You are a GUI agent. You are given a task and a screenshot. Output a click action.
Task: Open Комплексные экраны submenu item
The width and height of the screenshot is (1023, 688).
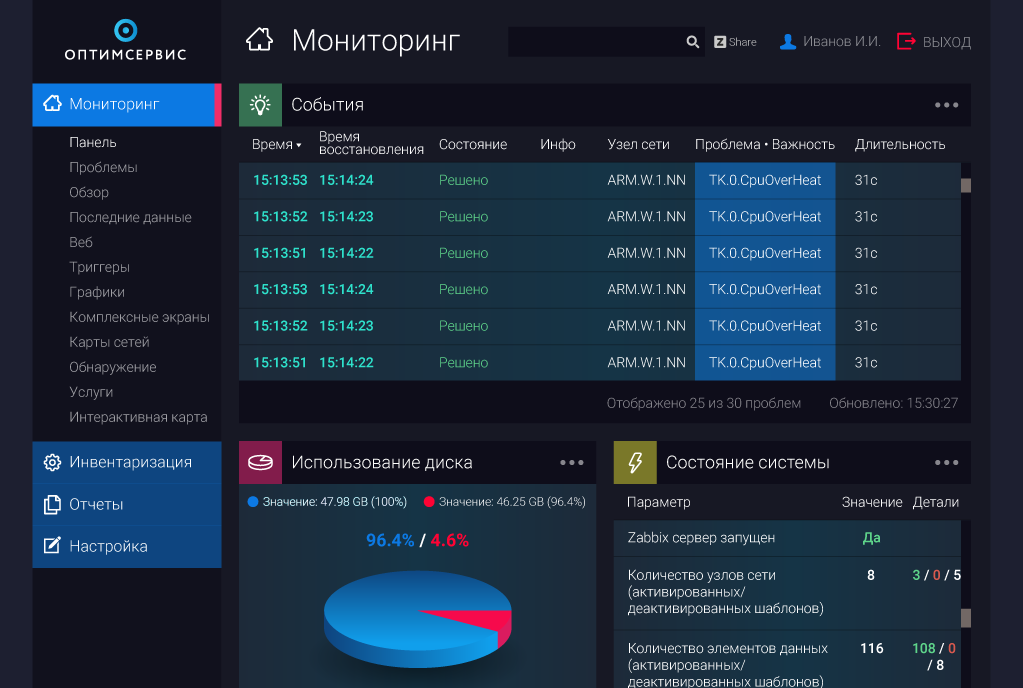tap(140, 317)
